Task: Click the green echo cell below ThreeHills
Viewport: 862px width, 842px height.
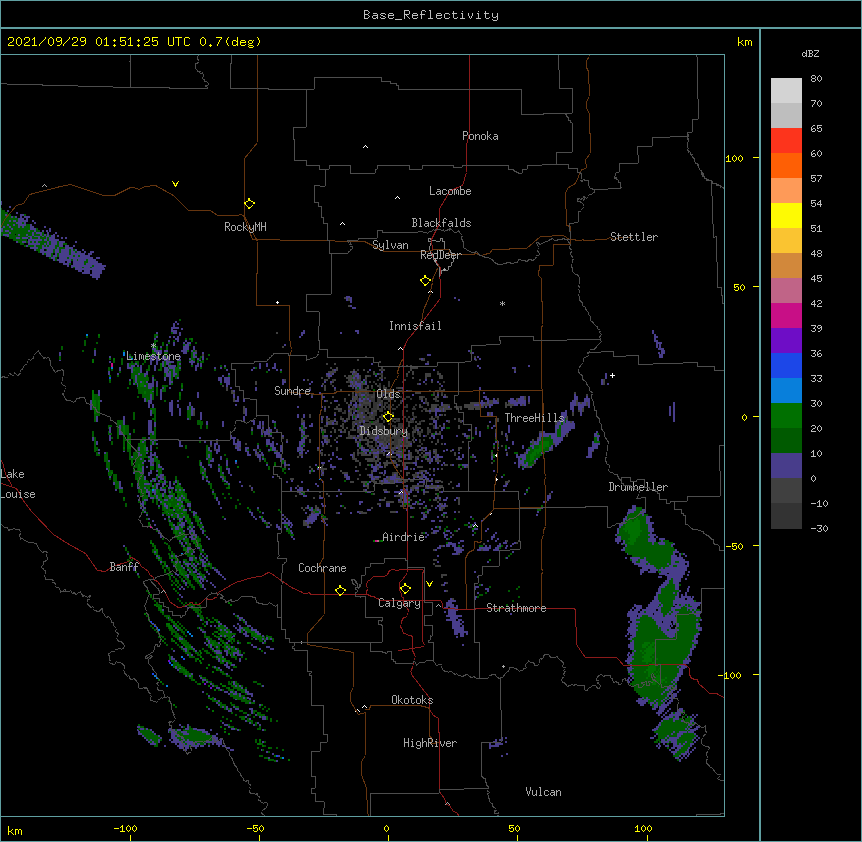Action: pyautogui.click(x=541, y=446)
